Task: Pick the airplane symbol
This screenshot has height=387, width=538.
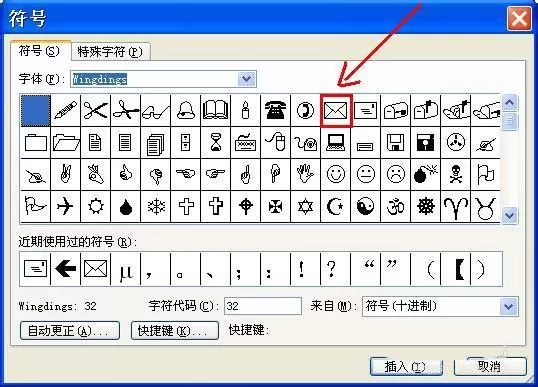Action: 66,207
